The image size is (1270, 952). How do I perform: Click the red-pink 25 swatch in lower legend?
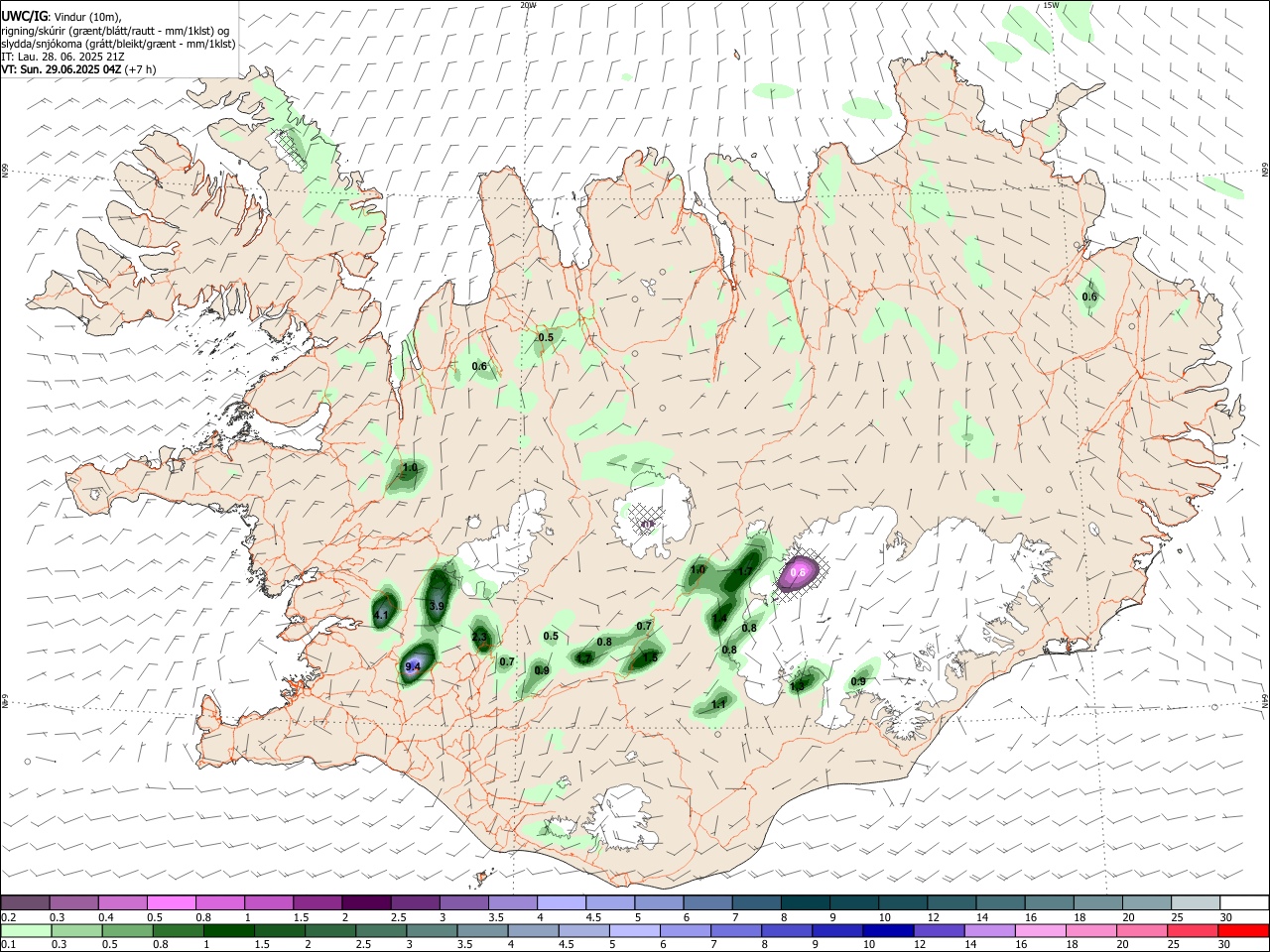[1193, 930]
